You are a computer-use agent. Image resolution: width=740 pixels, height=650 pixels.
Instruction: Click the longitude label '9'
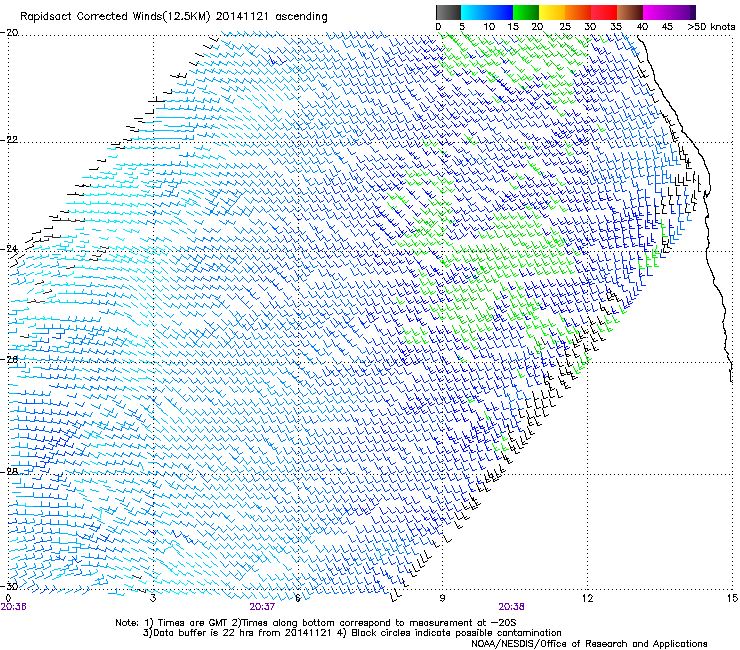tap(442, 598)
